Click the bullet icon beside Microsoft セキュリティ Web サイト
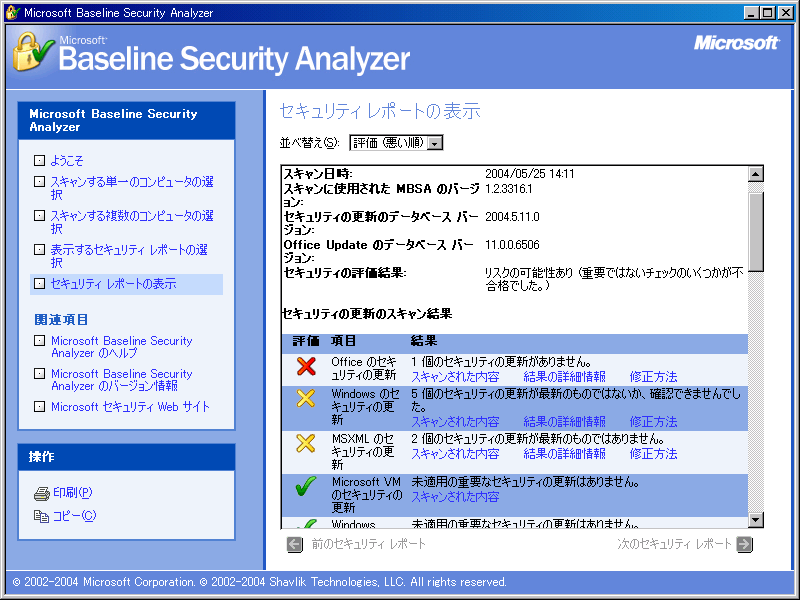 tap(39, 407)
